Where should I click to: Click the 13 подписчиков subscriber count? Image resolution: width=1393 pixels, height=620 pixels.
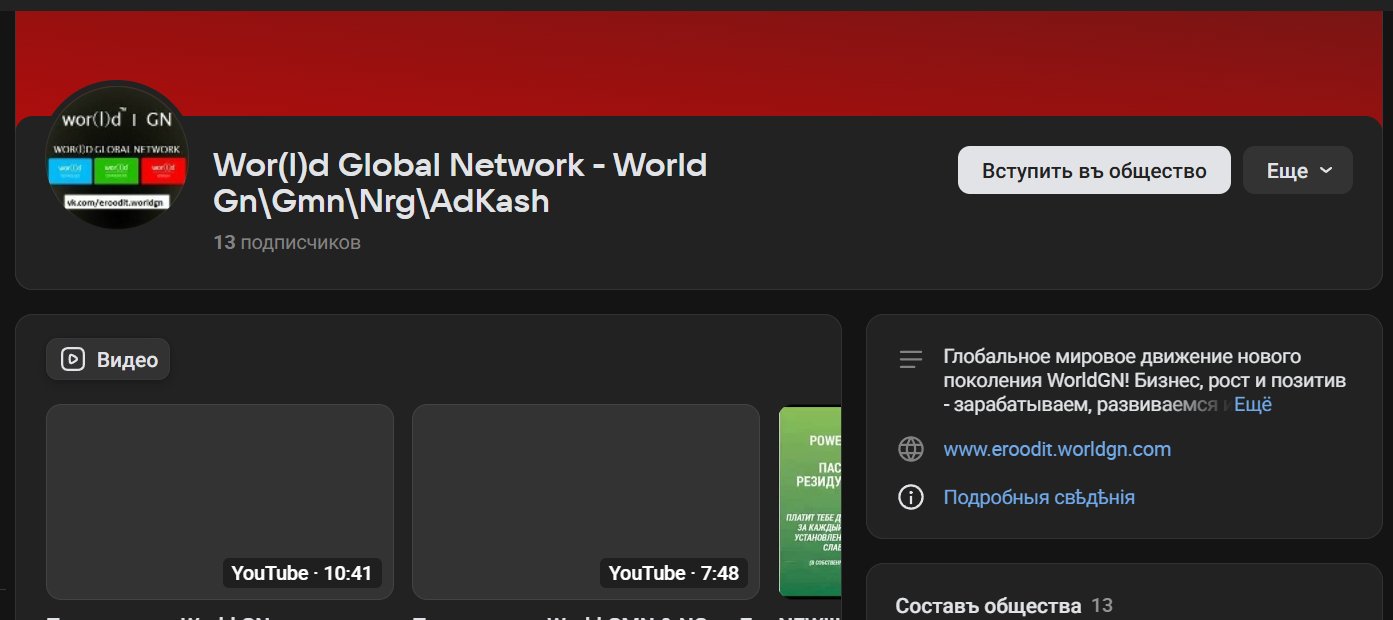[x=286, y=242]
